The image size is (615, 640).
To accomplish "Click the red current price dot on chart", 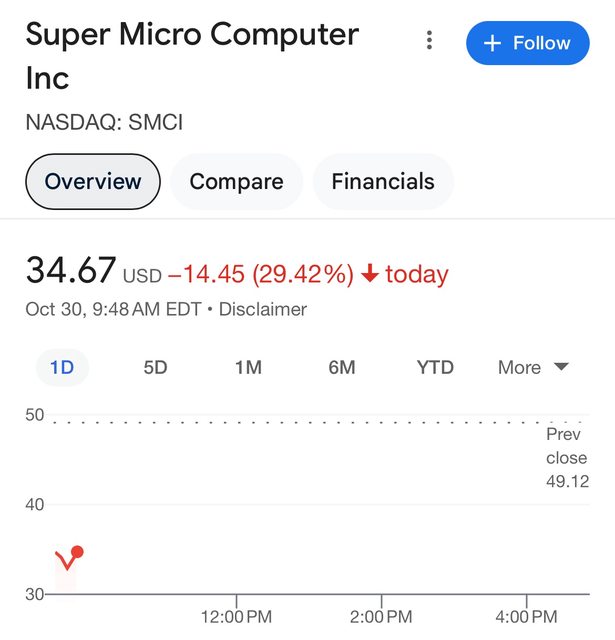I will [77, 552].
